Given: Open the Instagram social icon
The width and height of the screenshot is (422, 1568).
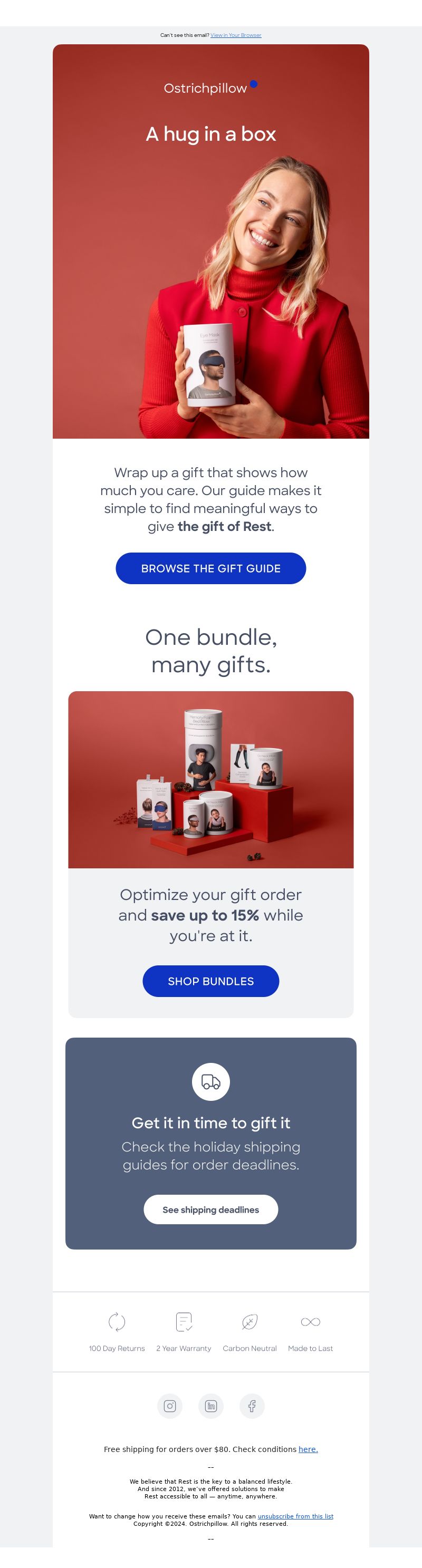Looking at the screenshot, I should point(170,1406).
